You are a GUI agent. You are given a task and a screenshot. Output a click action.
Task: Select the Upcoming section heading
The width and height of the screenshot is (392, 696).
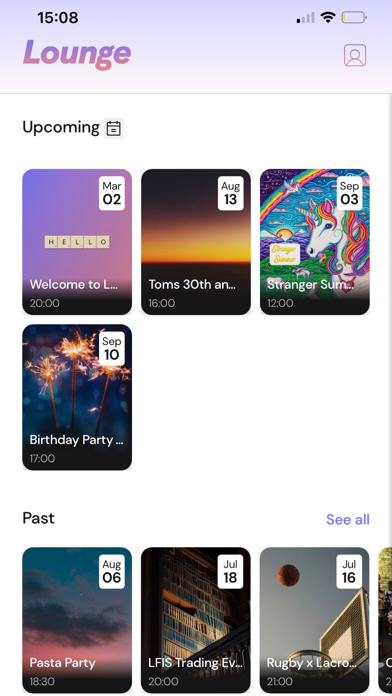click(x=61, y=127)
